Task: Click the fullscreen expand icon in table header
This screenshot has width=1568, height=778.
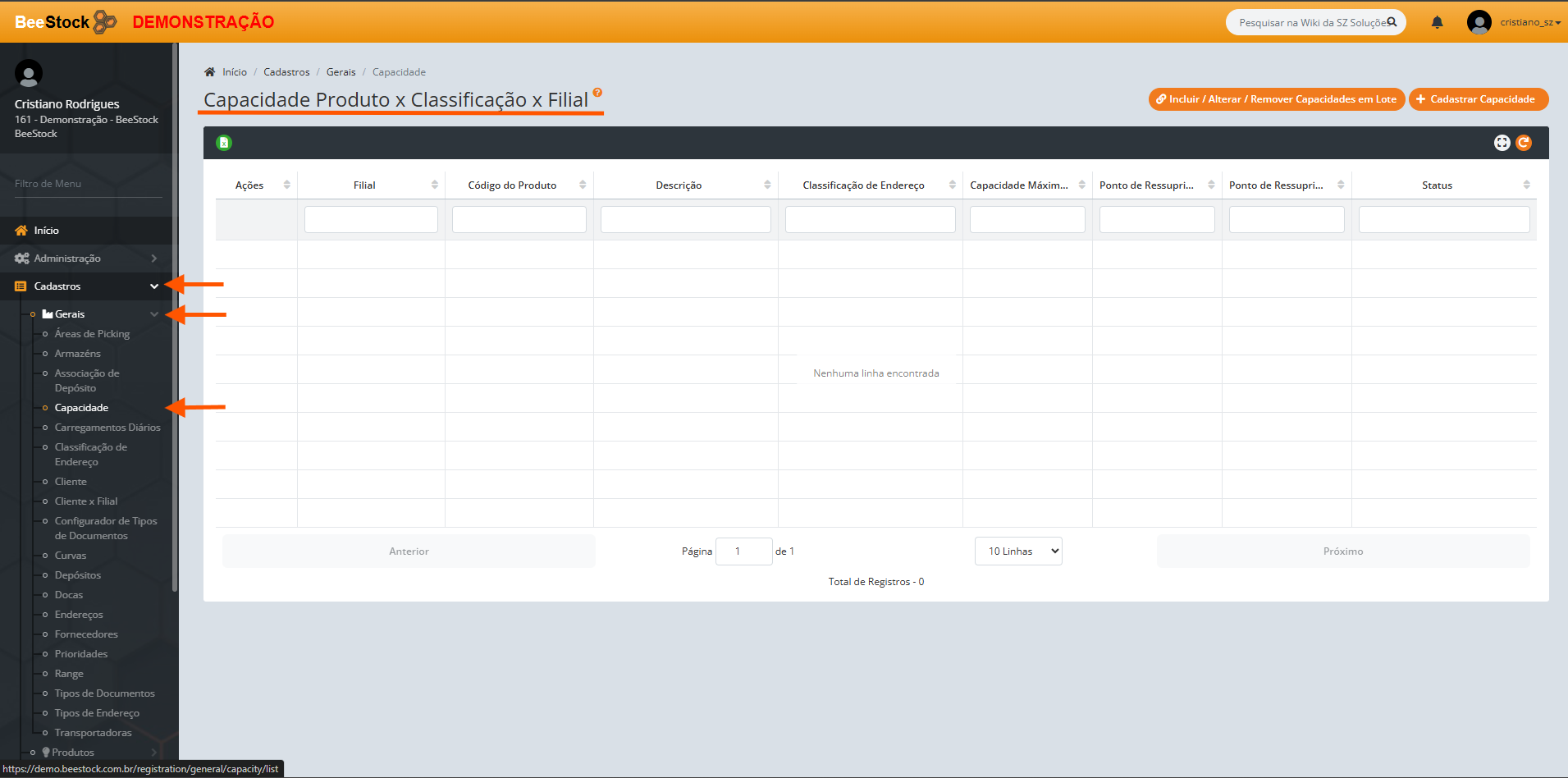Action: (1502, 143)
